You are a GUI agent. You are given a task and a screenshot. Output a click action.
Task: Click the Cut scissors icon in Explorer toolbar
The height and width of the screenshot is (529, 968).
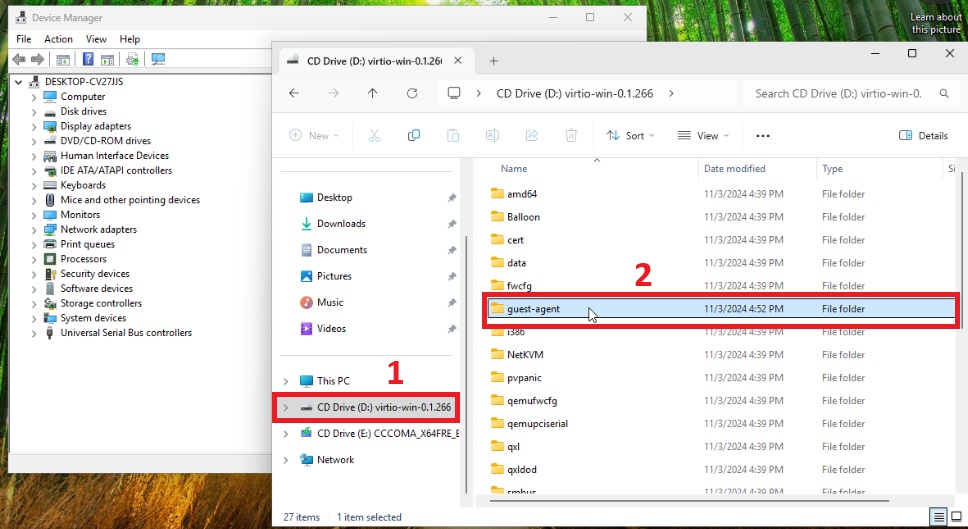point(374,135)
